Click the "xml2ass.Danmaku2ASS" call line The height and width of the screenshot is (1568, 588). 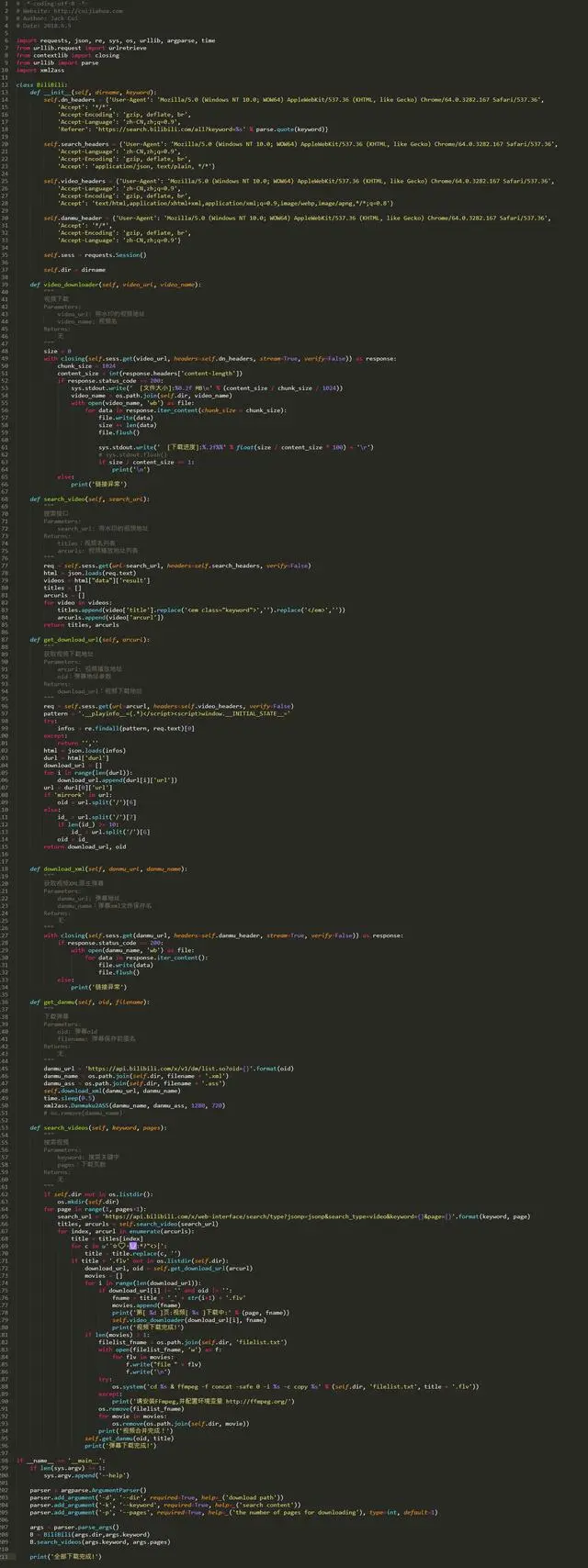pyautogui.click(x=133, y=1104)
